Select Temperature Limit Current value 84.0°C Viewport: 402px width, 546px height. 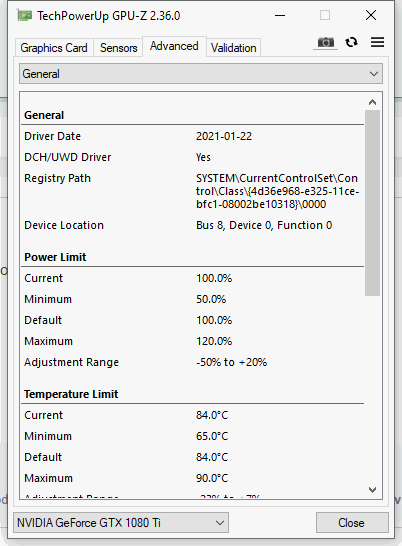point(212,415)
